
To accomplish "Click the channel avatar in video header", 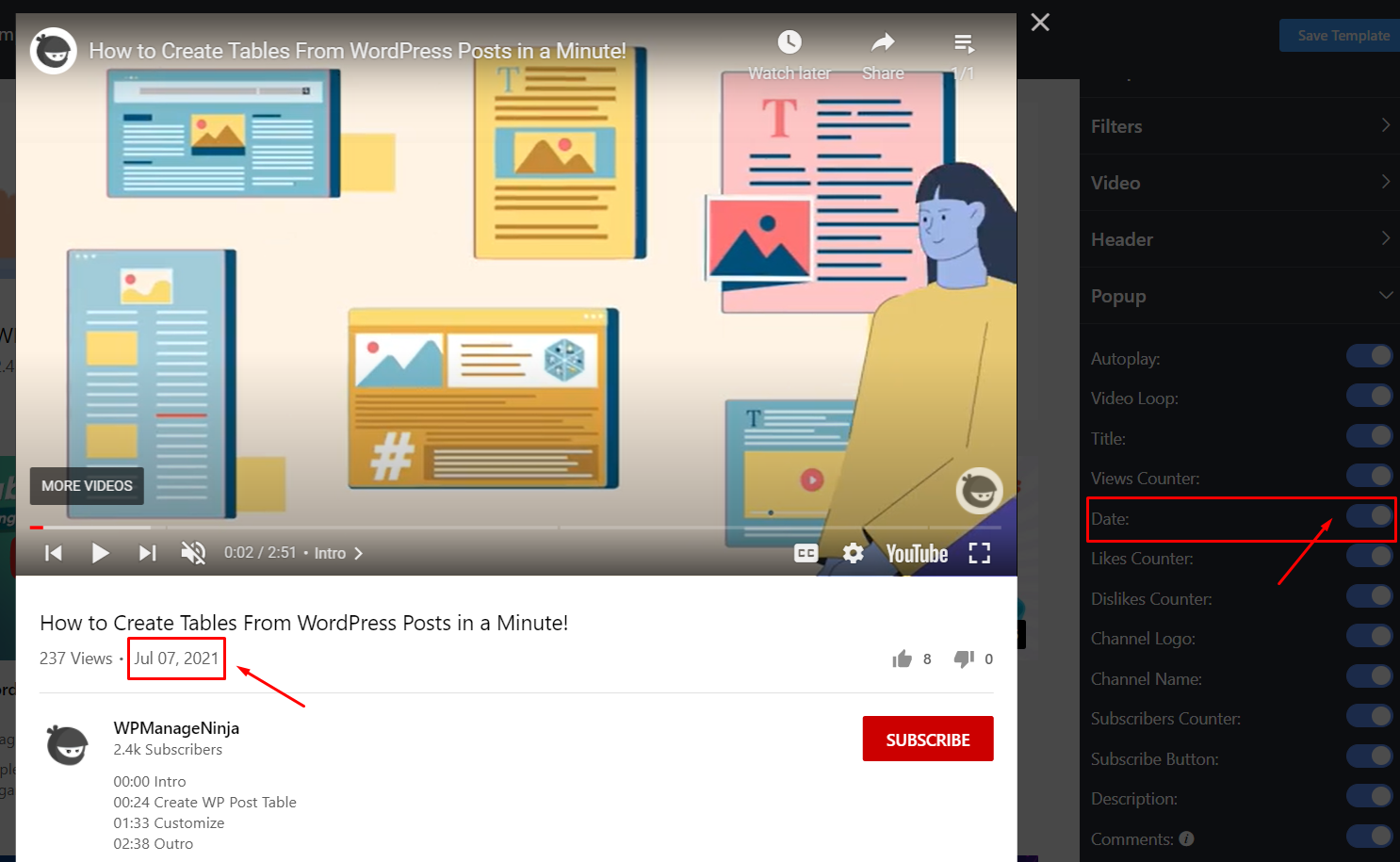I will click(54, 51).
